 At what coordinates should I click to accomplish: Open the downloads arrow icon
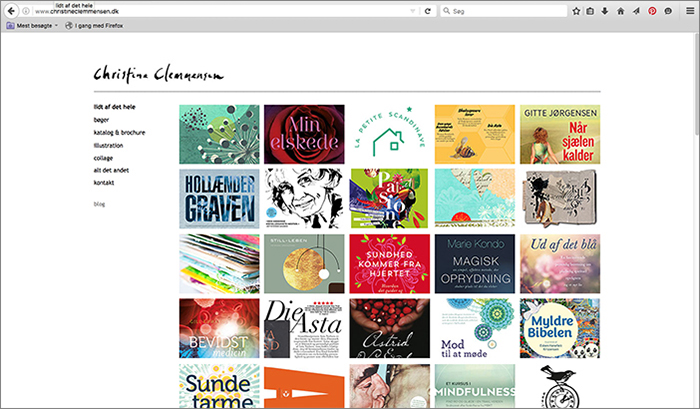coord(605,11)
